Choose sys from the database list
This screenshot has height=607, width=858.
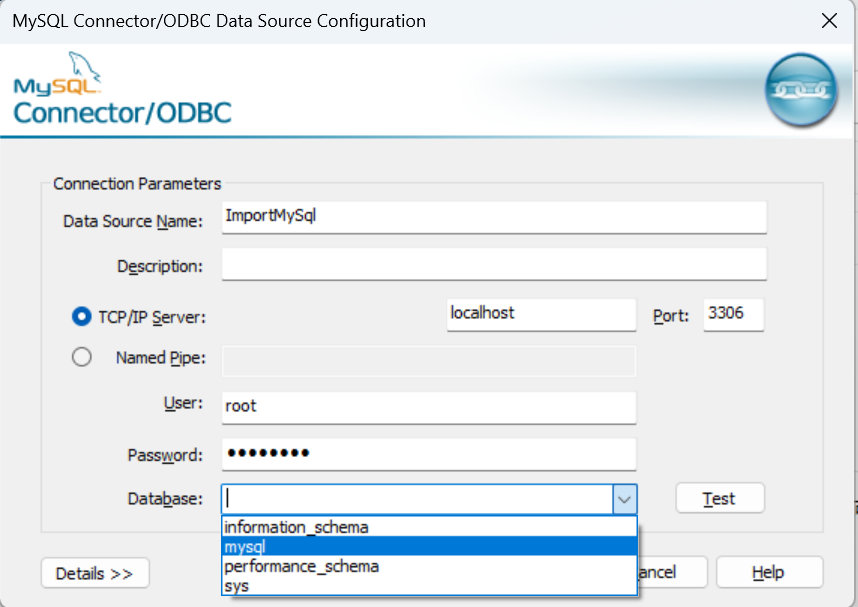(x=430, y=586)
